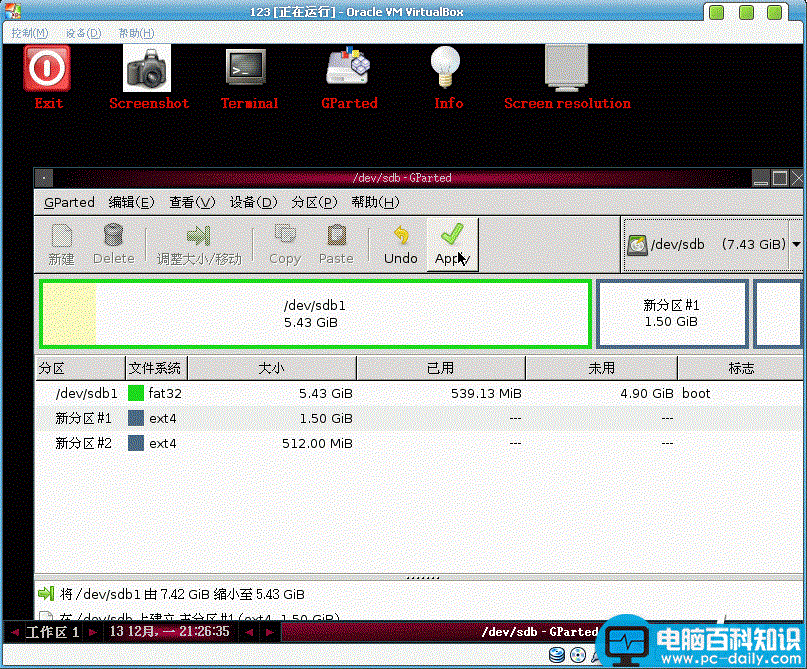
Task: Click the Resize/Move (调整大小/移动) toolbar button
Action: [199, 244]
